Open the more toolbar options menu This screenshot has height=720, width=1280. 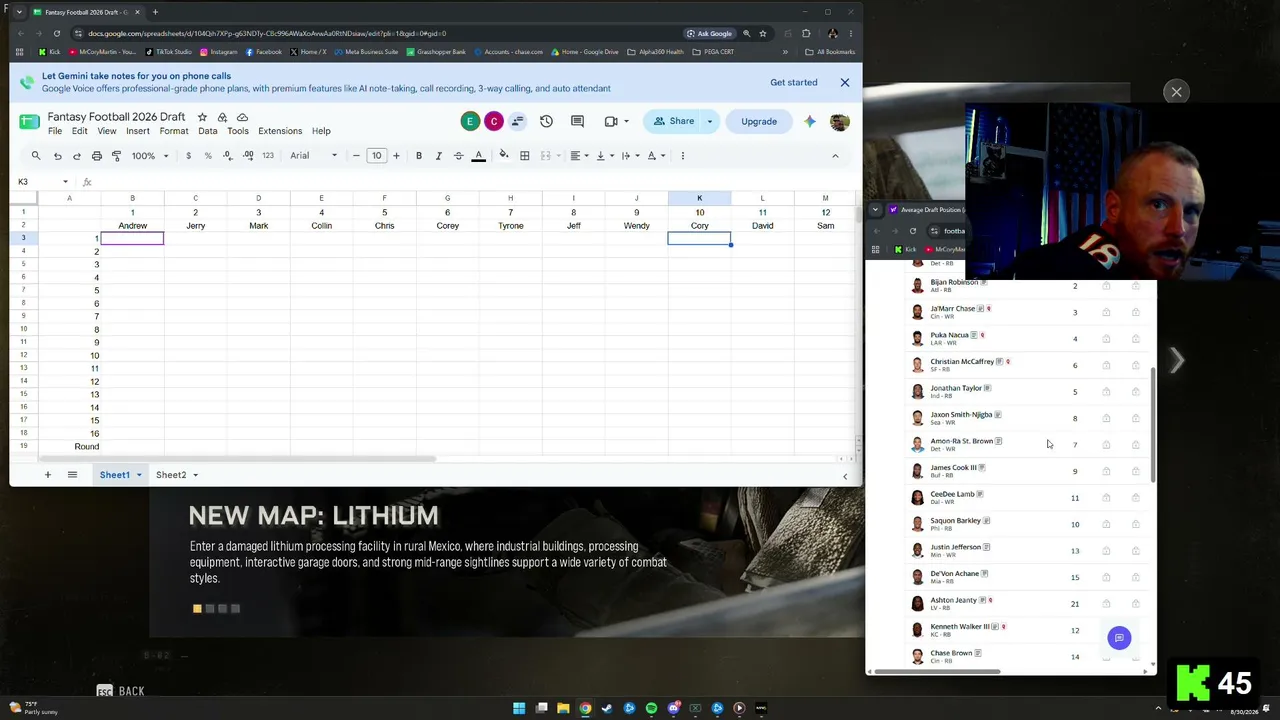tap(682, 155)
